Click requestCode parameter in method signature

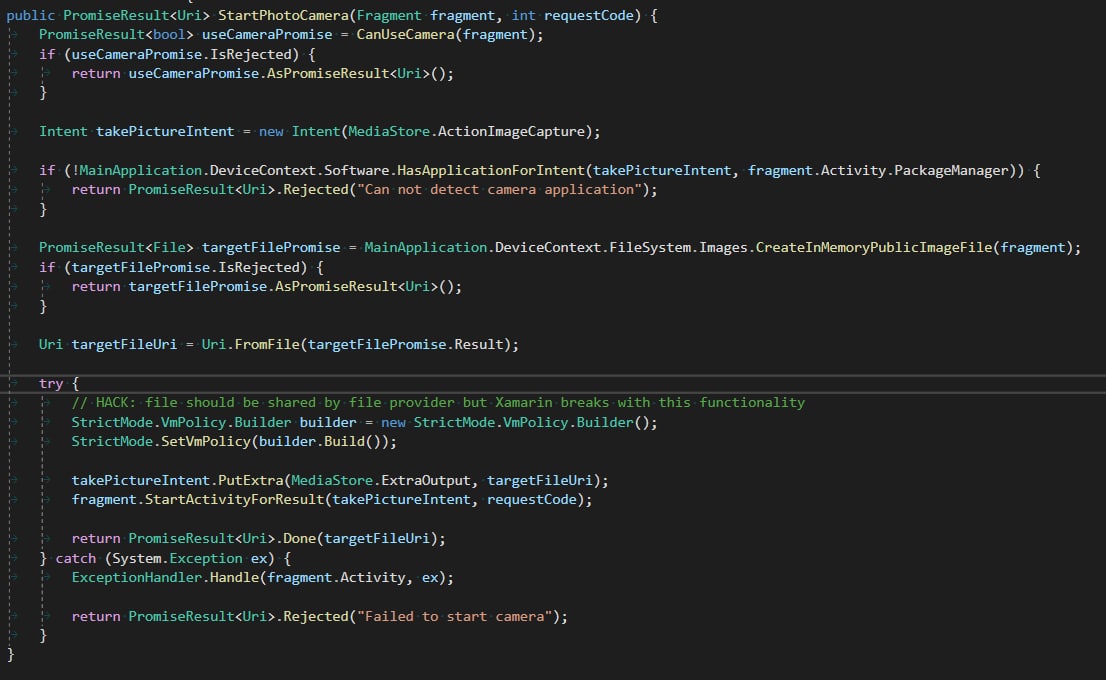click(x=589, y=15)
